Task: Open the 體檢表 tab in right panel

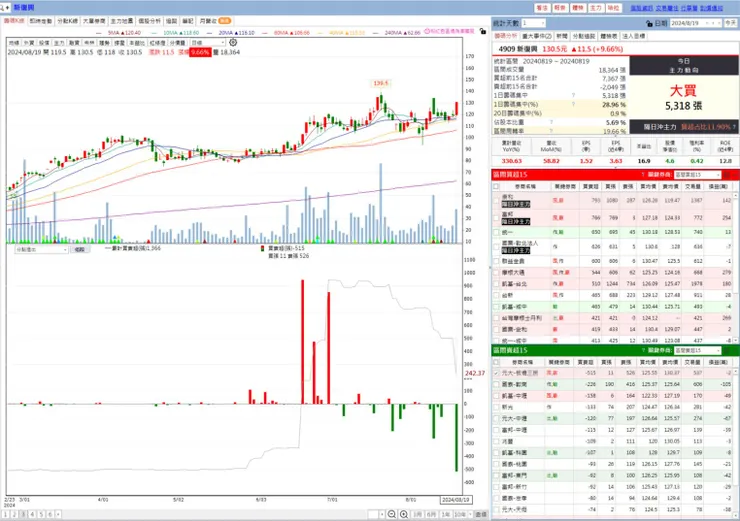Action: (609, 36)
